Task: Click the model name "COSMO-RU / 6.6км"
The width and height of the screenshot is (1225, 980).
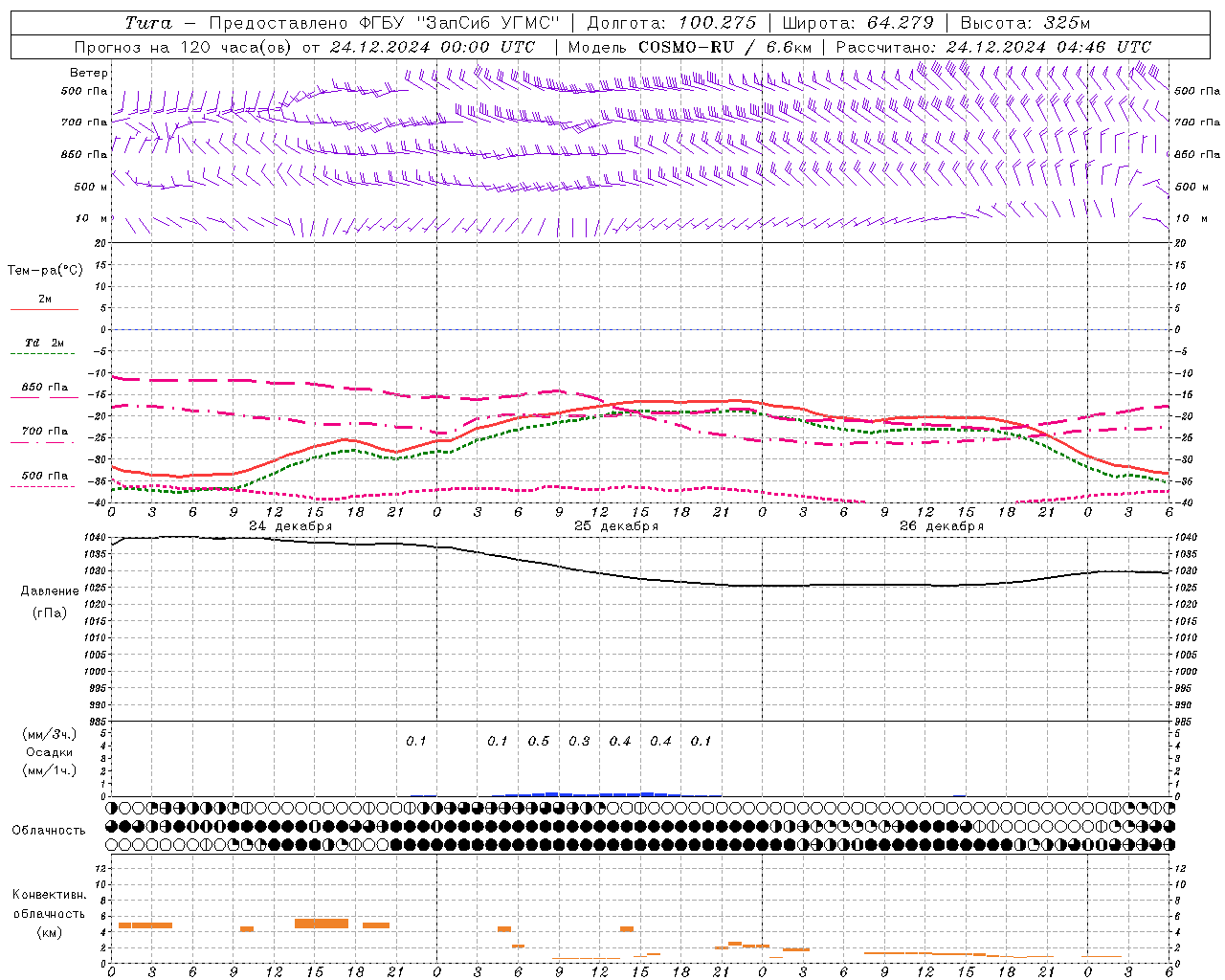Action: tap(725, 47)
